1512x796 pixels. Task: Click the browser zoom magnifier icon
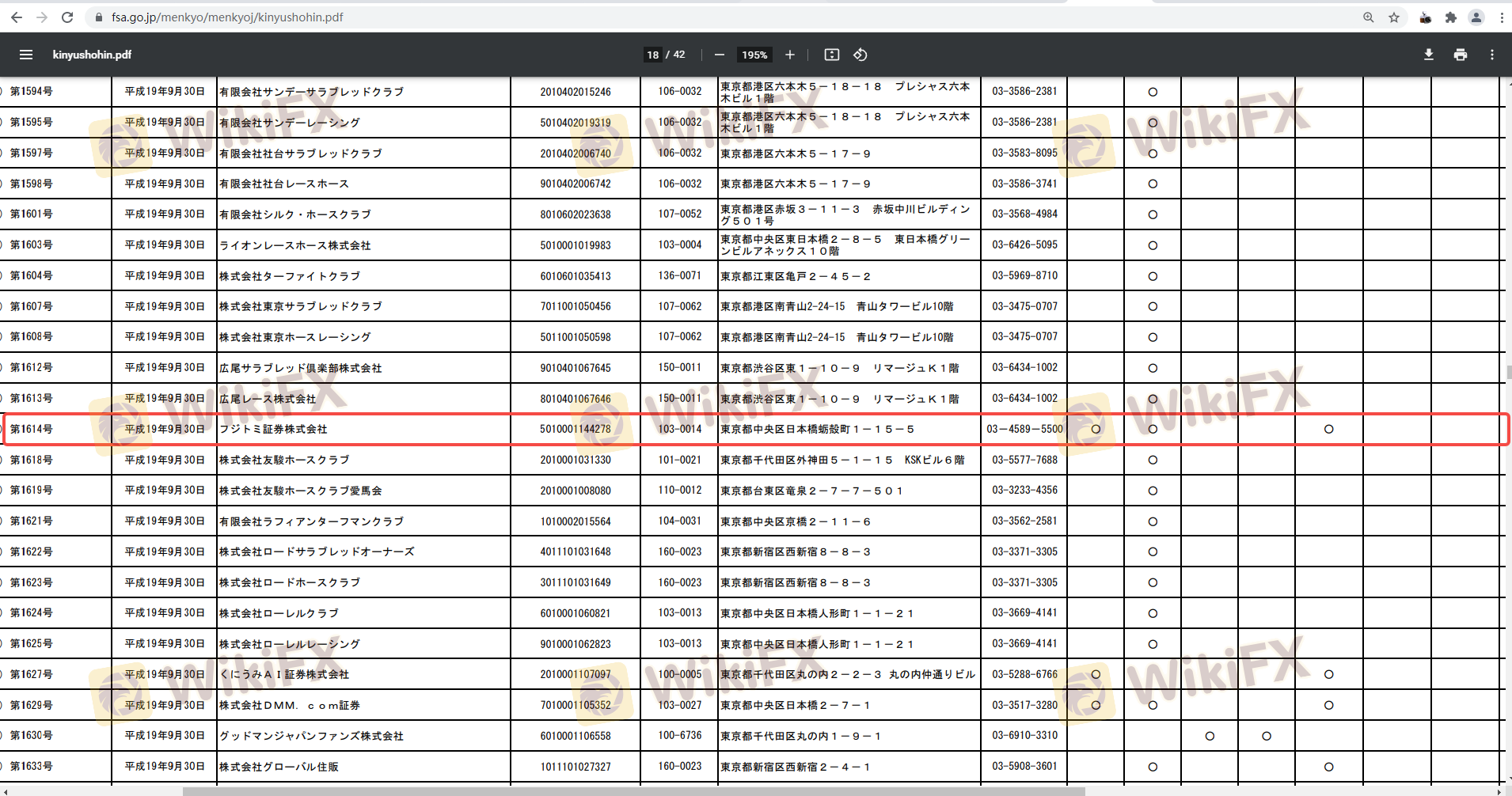tap(1368, 17)
